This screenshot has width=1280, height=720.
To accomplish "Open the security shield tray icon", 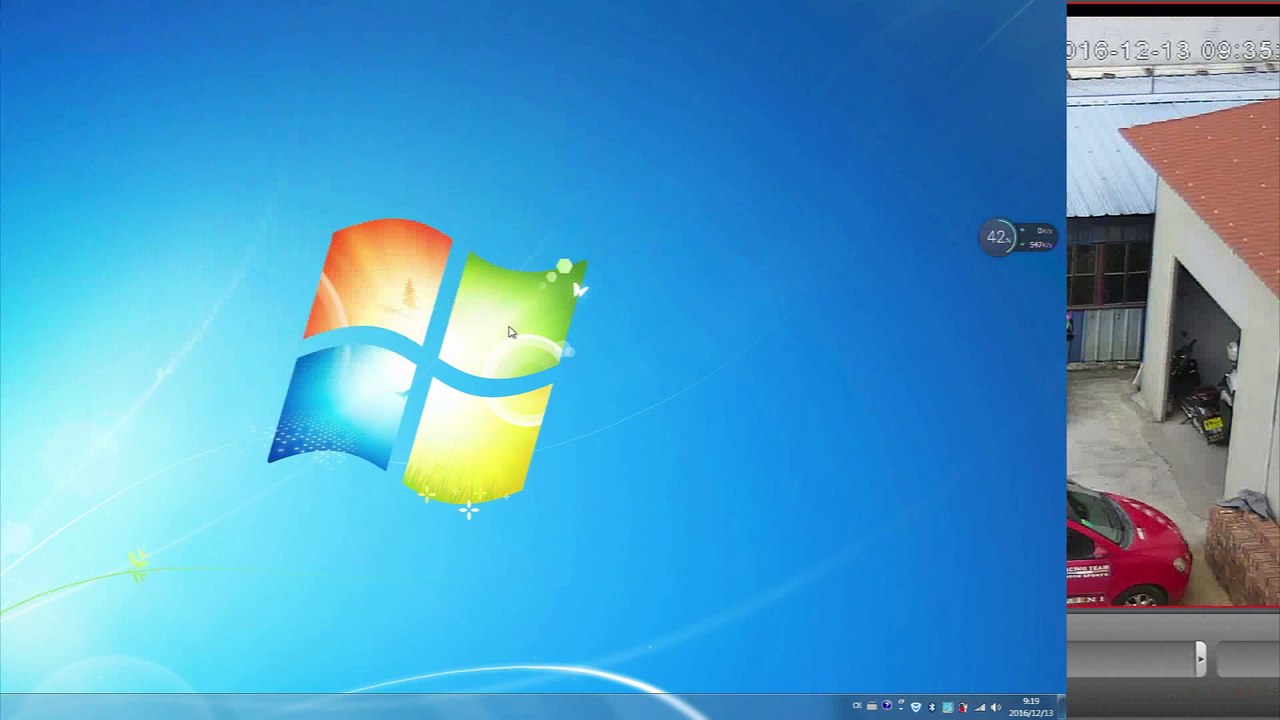I will click(x=915, y=707).
